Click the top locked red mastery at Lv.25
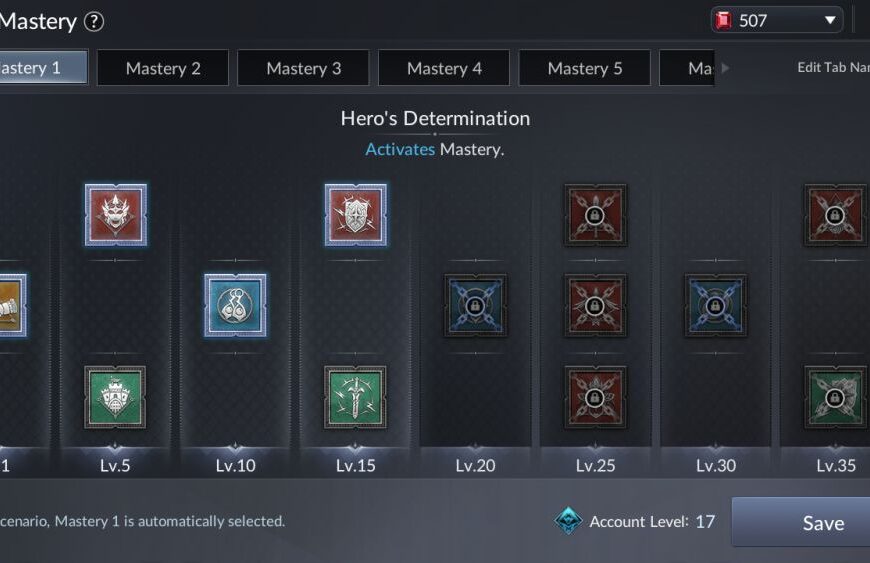Viewport: 870px width, 563px height. (595, 215)
